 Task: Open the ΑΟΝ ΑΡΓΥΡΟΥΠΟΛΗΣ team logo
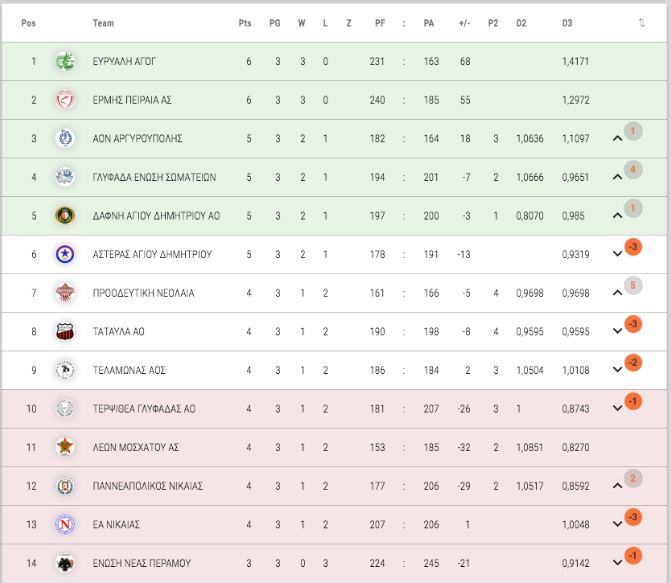click(65, 138)
